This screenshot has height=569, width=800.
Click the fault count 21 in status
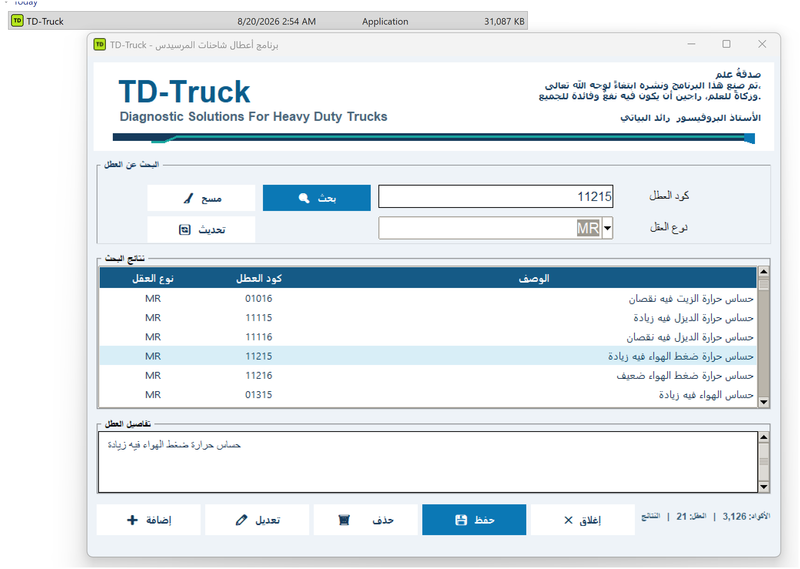pyautogui.click(x=682, y=516)
